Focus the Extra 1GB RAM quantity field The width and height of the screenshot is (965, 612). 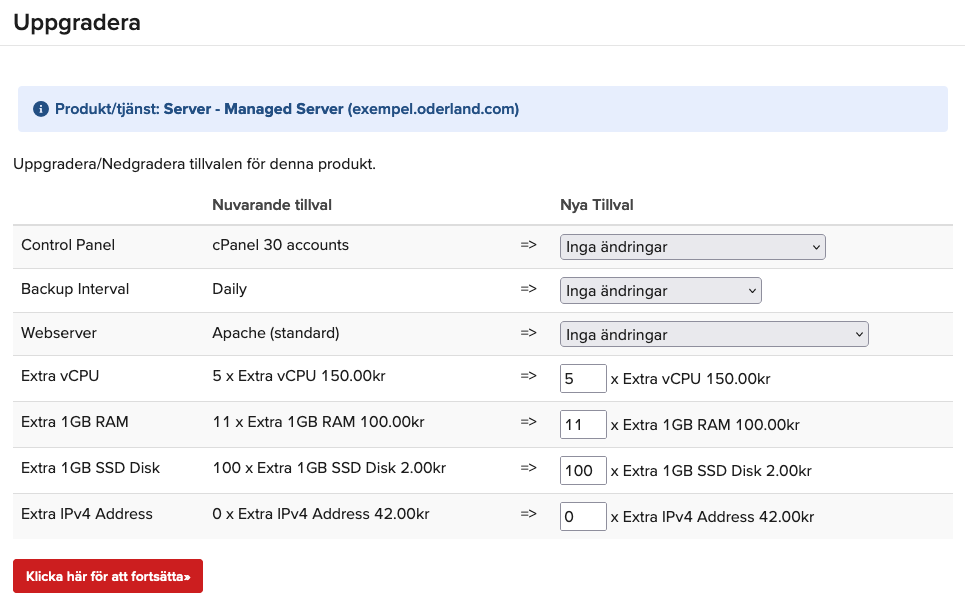point(583,424)
